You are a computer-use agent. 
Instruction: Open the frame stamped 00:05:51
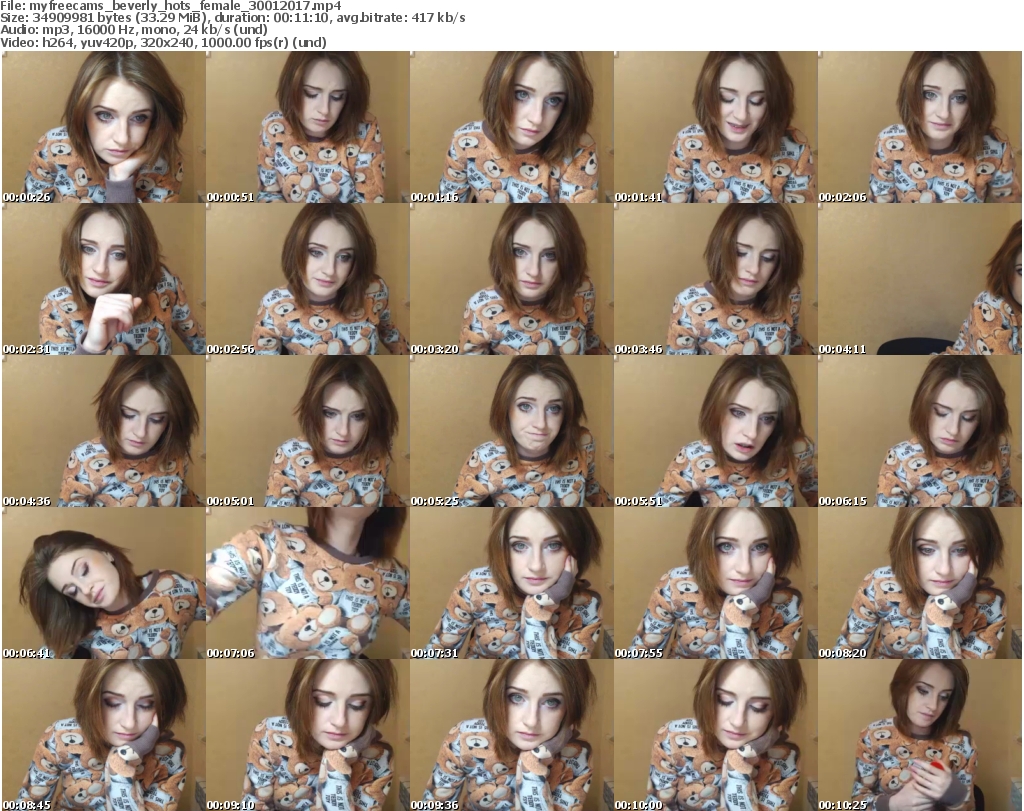click(715, 431)
